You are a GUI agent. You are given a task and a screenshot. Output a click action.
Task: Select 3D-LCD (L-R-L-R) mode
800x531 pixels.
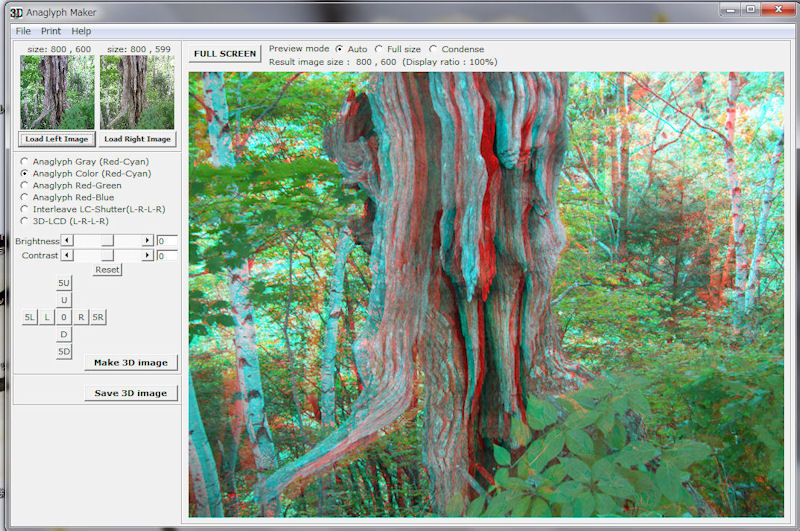tap(64, 221)
